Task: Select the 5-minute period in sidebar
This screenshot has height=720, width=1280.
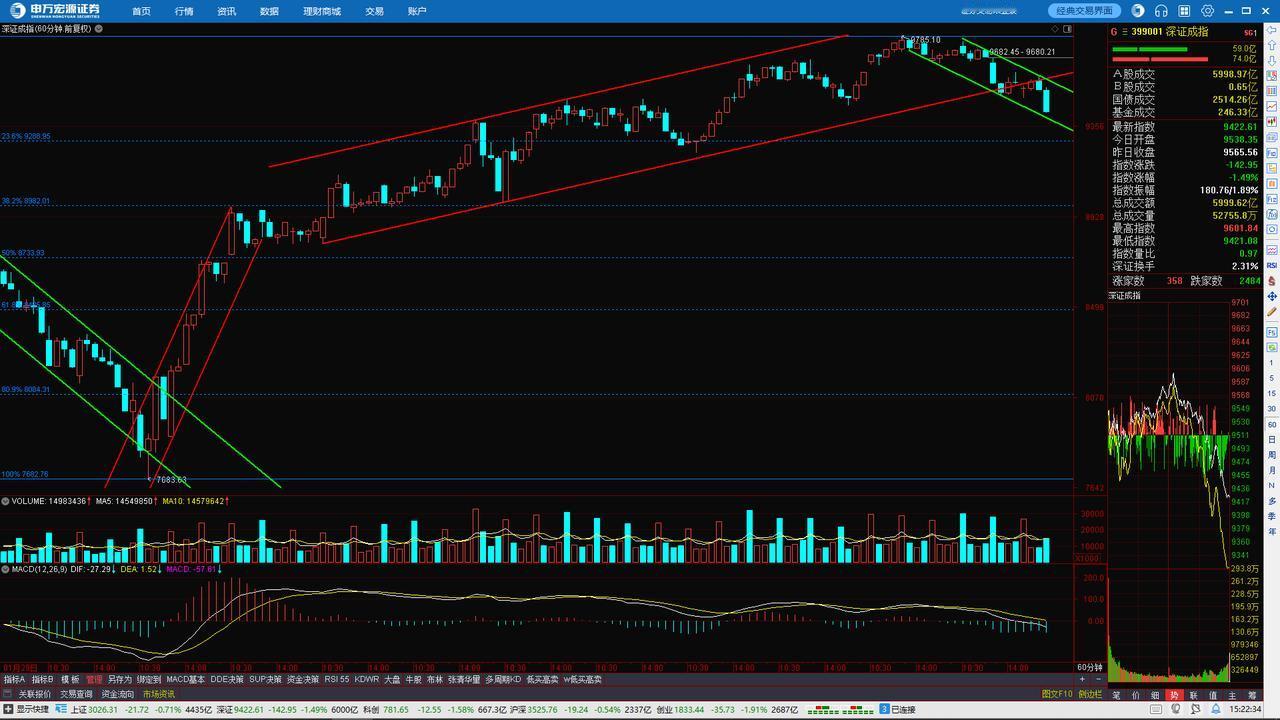Action: pyautogui.click(x=1271, y=379)
